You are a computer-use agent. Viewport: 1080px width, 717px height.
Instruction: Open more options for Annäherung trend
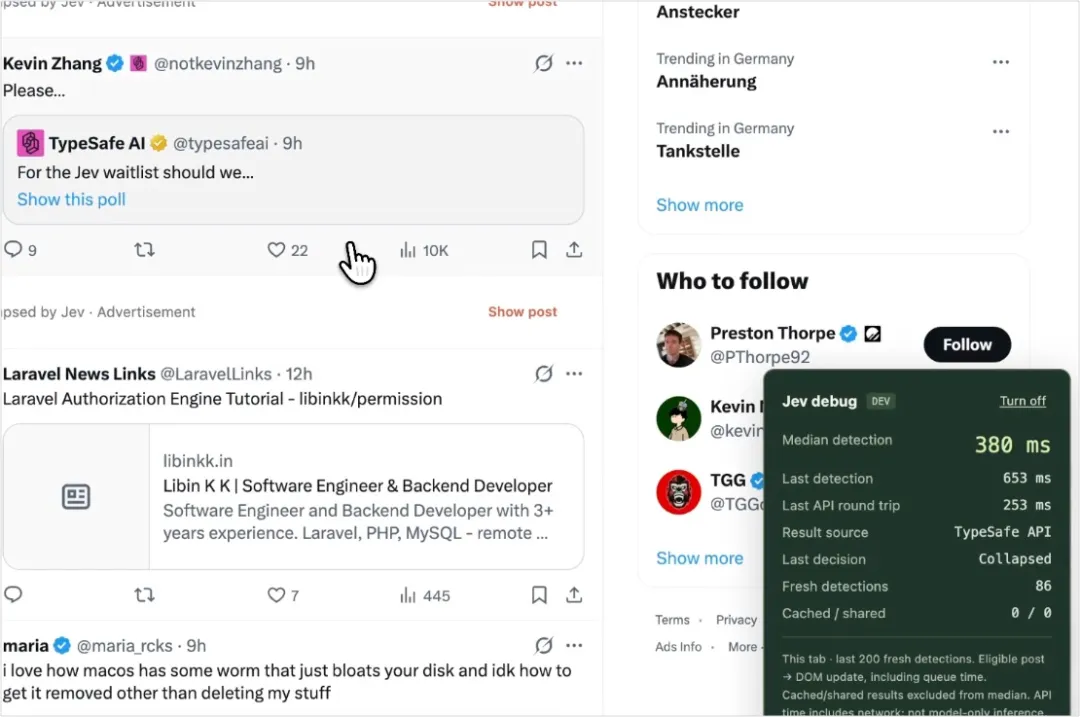click(1001, 62)
